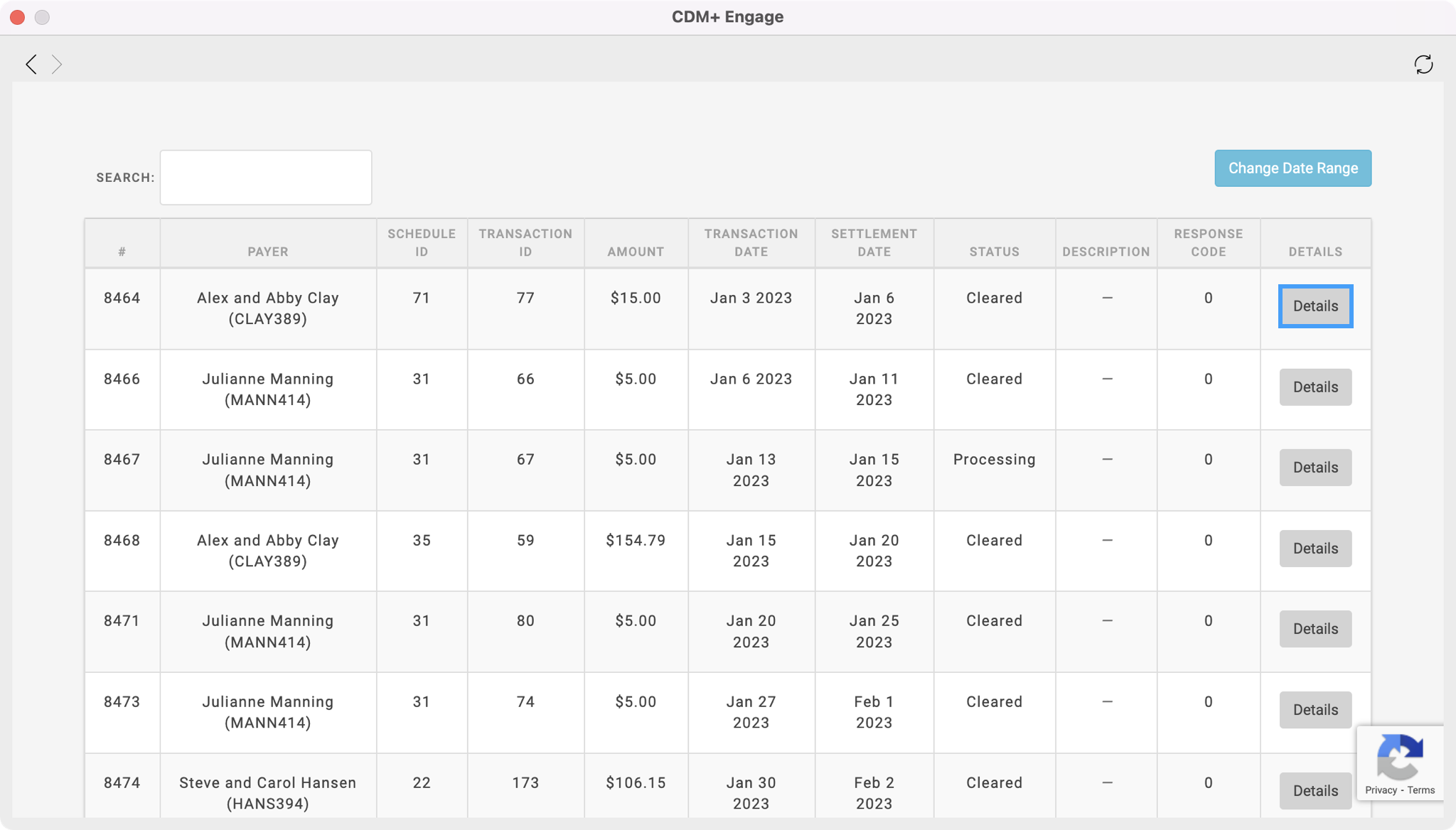This screenshot has height=830, width=1456.
Task: Click the forward navigation arrow
Action: [57, 65]
